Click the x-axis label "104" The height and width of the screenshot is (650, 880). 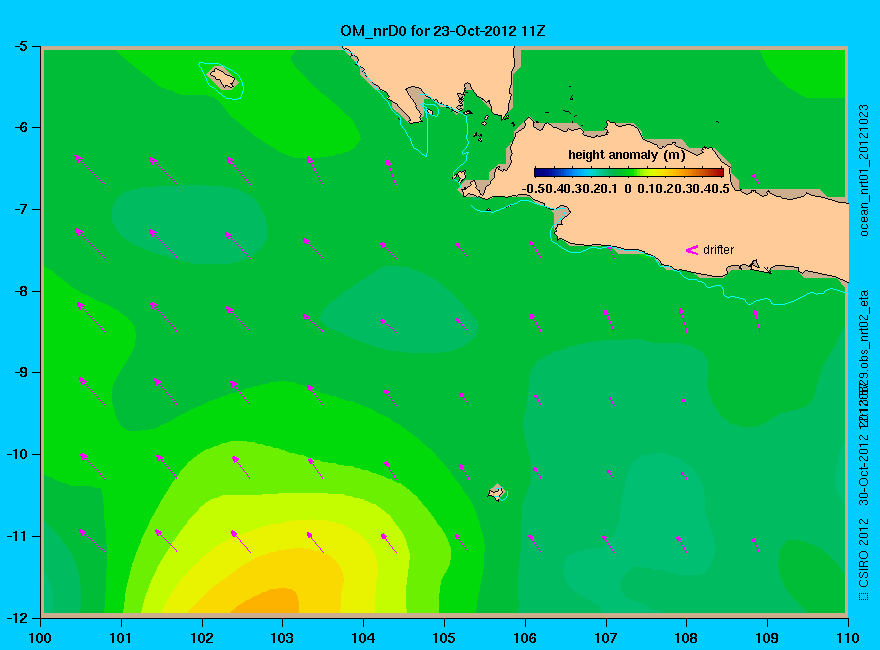363,638
